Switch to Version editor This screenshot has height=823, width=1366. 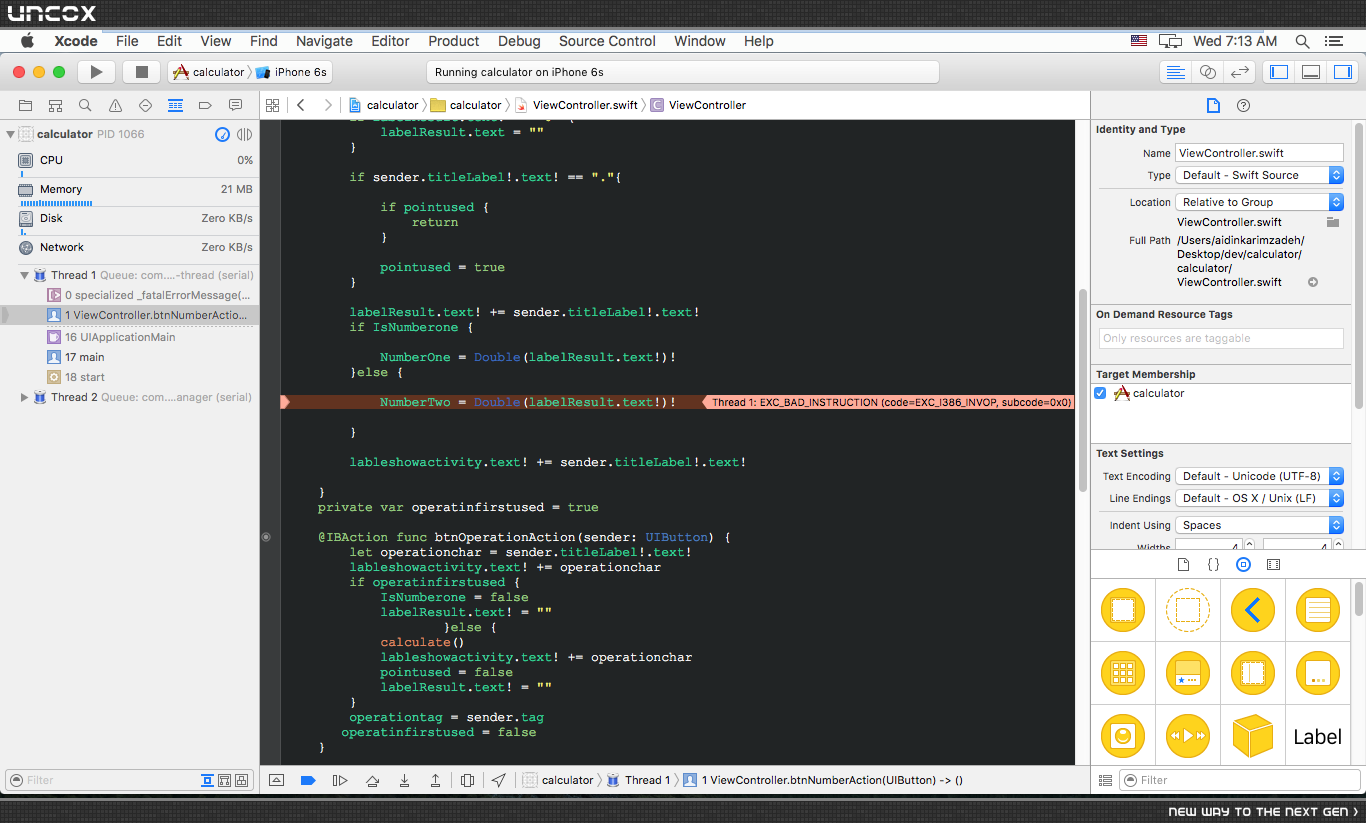click(1240, 72)
